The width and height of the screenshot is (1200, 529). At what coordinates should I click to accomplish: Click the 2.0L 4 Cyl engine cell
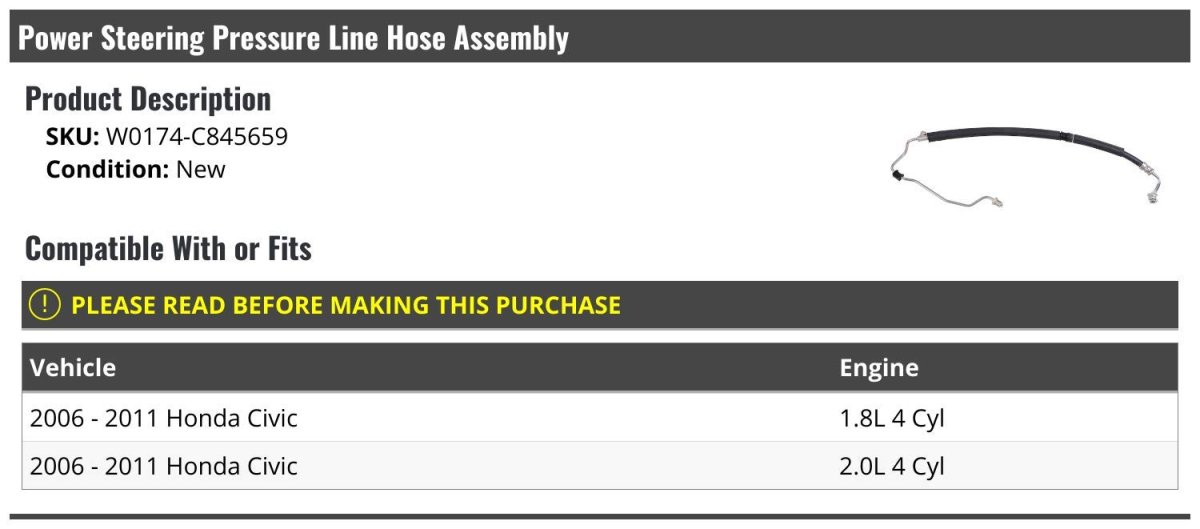click(891, 466)
